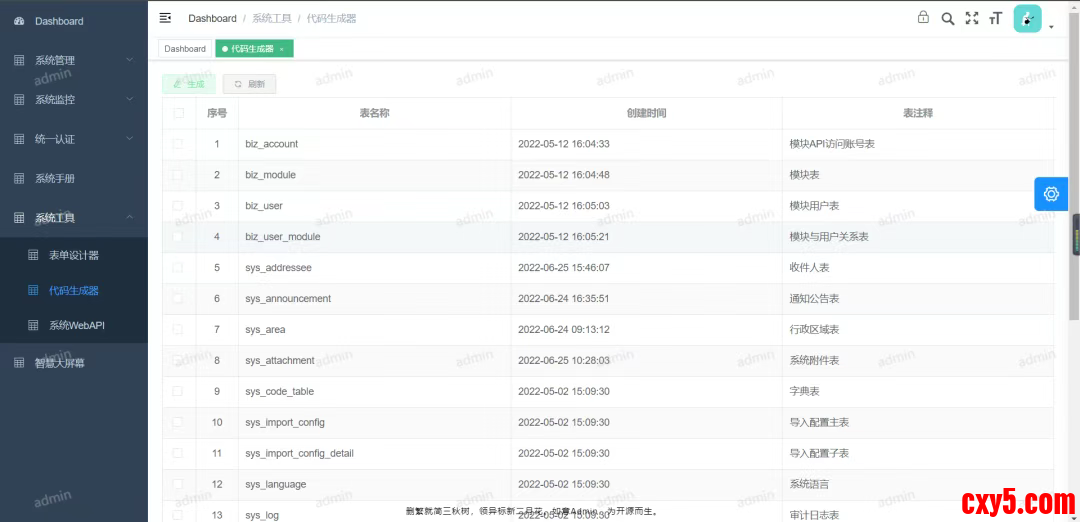This screenshot has height=522, width=1080.
Task: Close the 代码生成器 tab
Action: click(x=282, y=49)
